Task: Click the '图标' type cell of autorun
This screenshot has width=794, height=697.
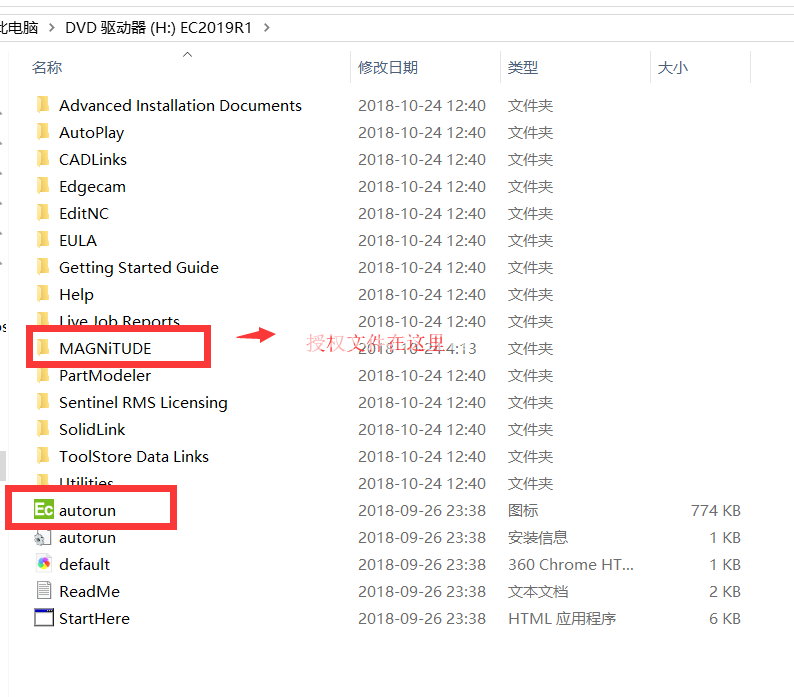Action: 523,511
